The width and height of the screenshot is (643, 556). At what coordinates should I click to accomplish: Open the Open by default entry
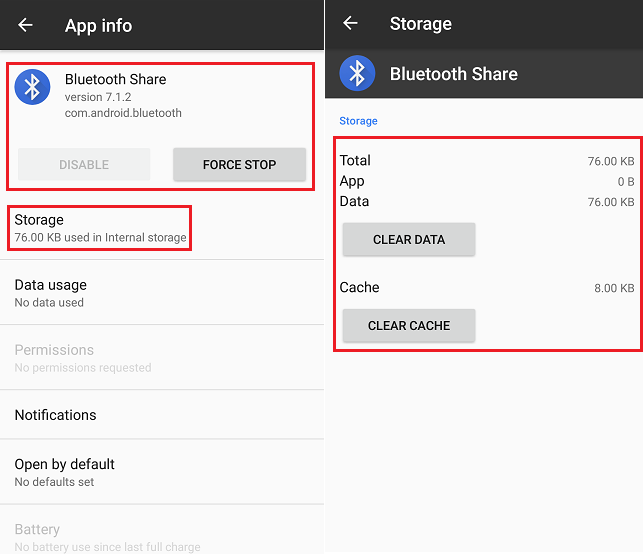[162, 472]
